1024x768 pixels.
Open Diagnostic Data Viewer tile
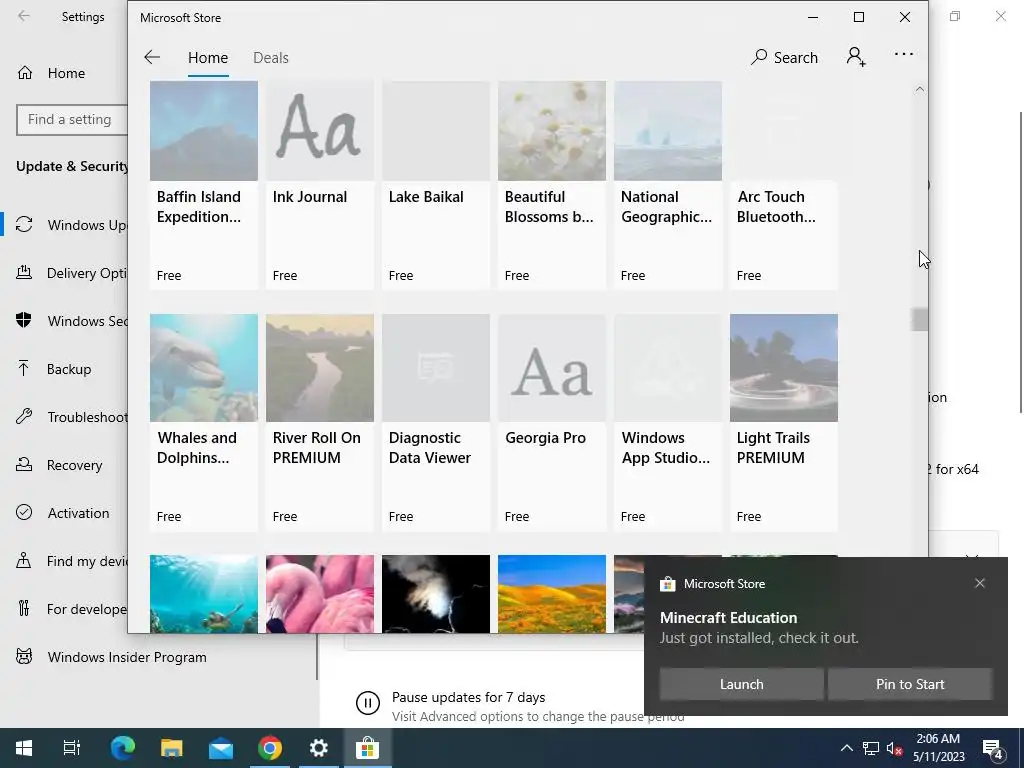tap(436, 423)
